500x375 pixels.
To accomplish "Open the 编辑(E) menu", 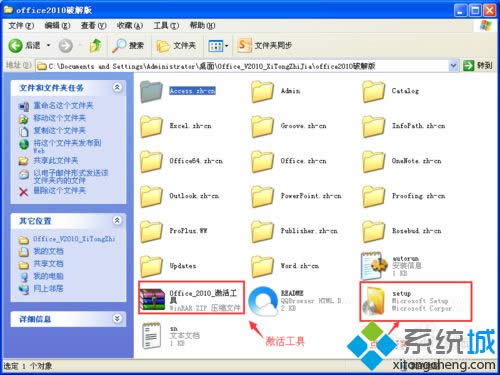I will coord(57,25).
